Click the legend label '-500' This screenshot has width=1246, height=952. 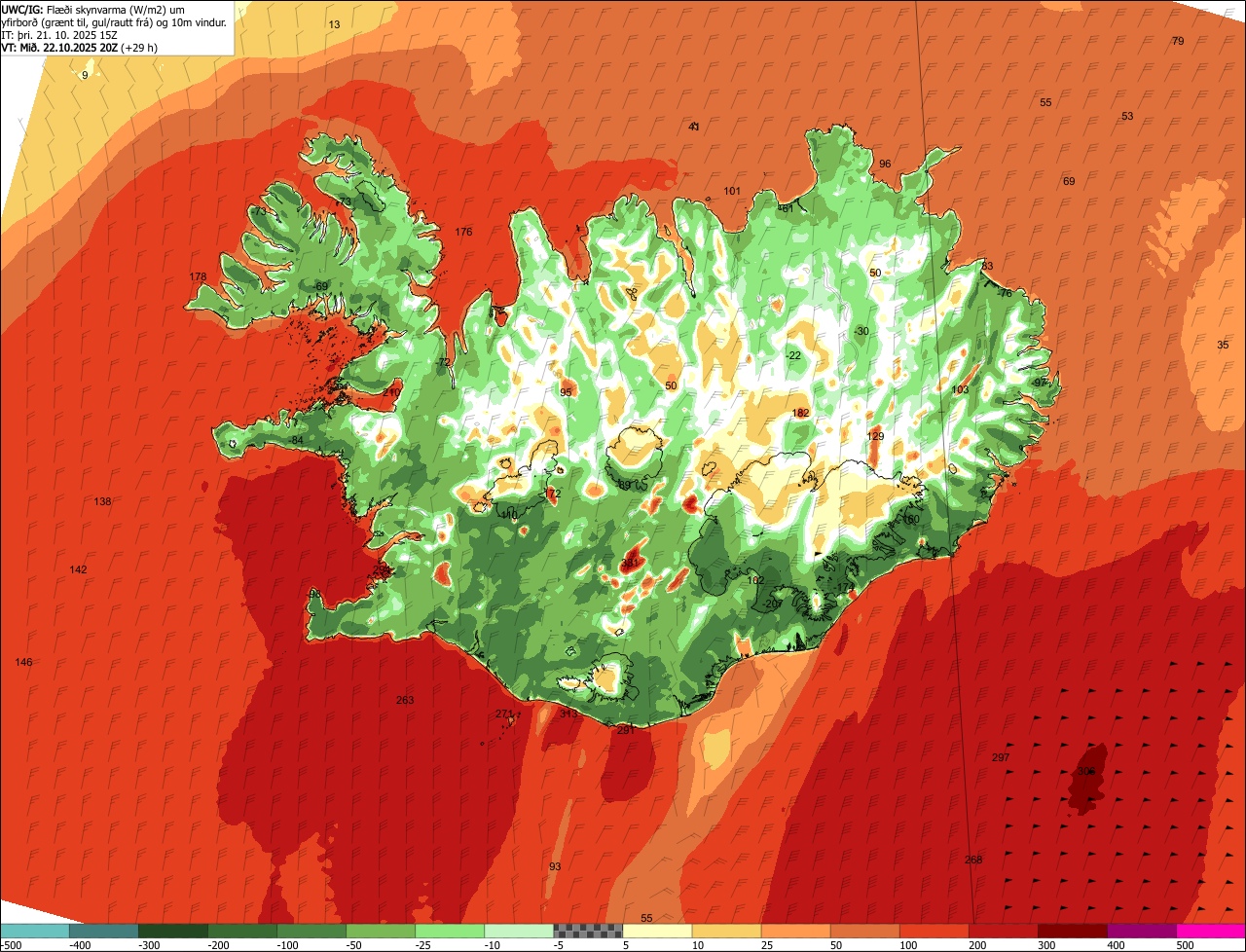coord(13,945)
